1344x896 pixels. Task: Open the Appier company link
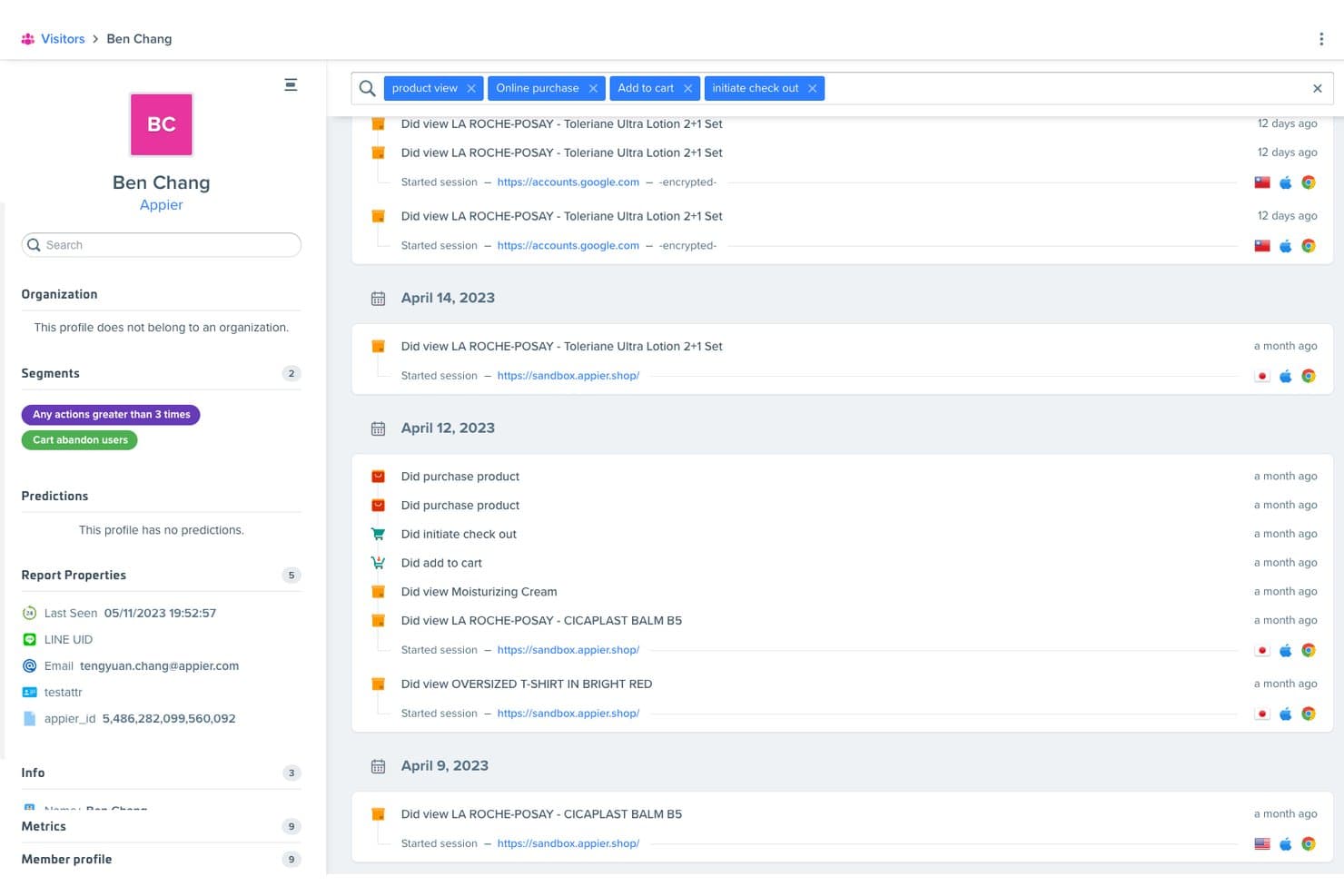point(161,205)
